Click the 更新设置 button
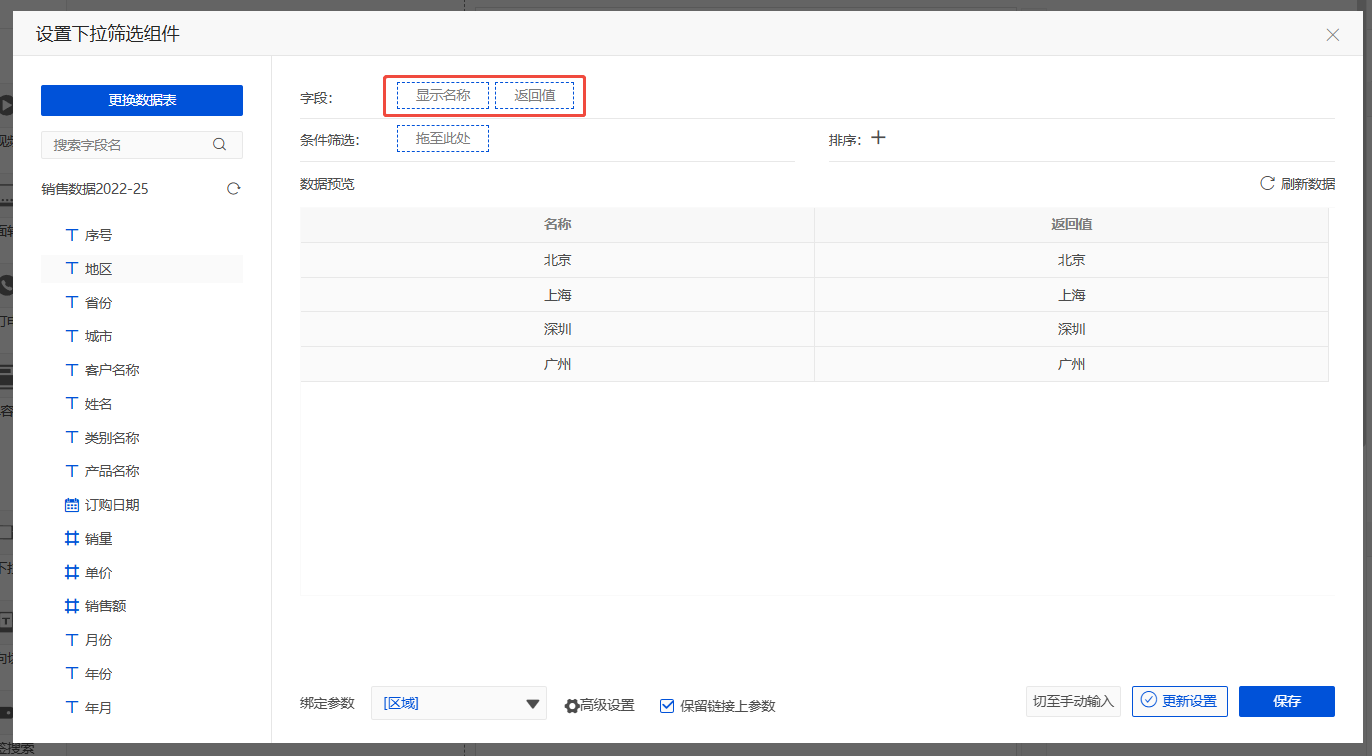This screenshot has width=1372, height=756. tap(1179, 701)
